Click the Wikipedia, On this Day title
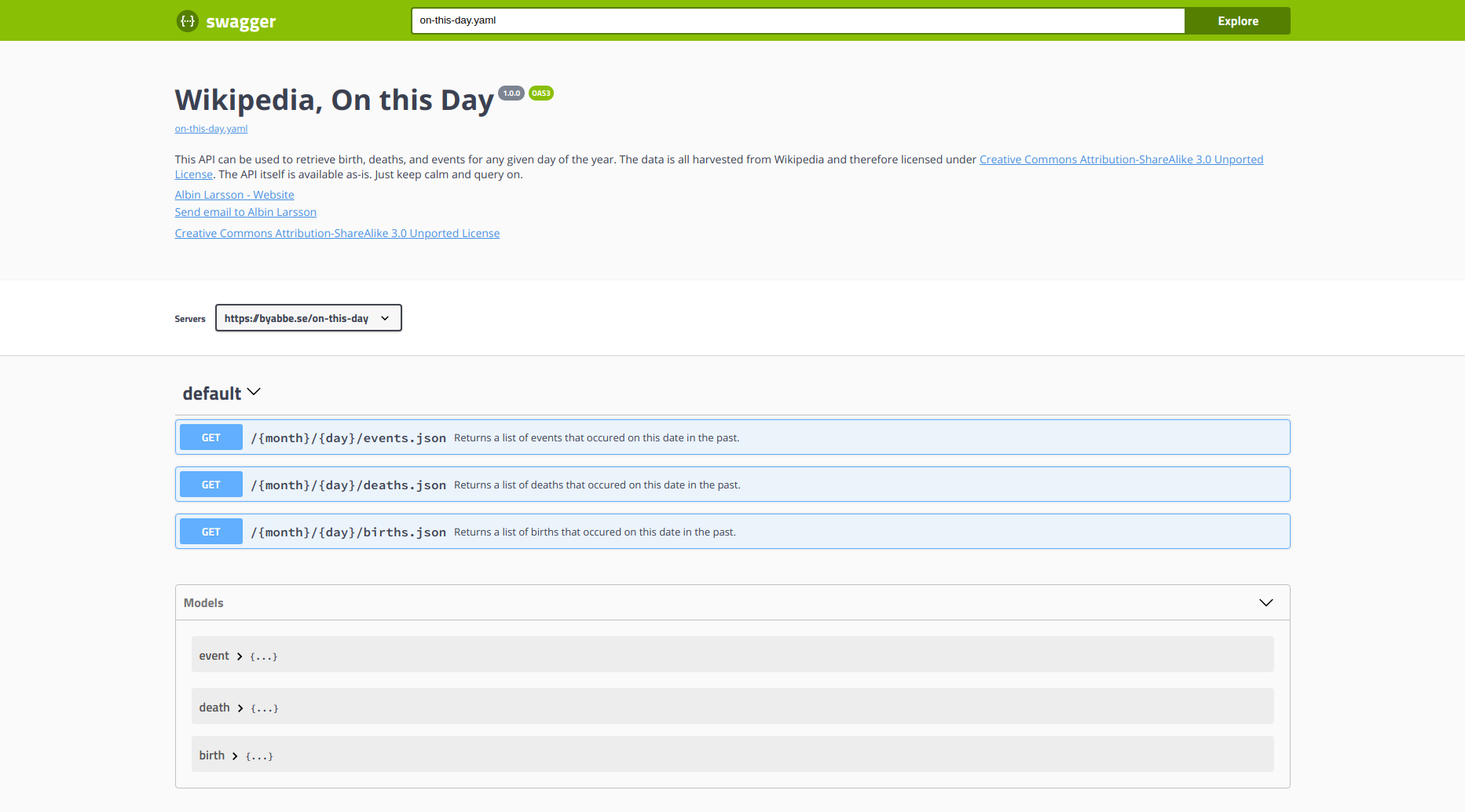The height and width of the screenshot is (812, 1465). pos(334,101)
